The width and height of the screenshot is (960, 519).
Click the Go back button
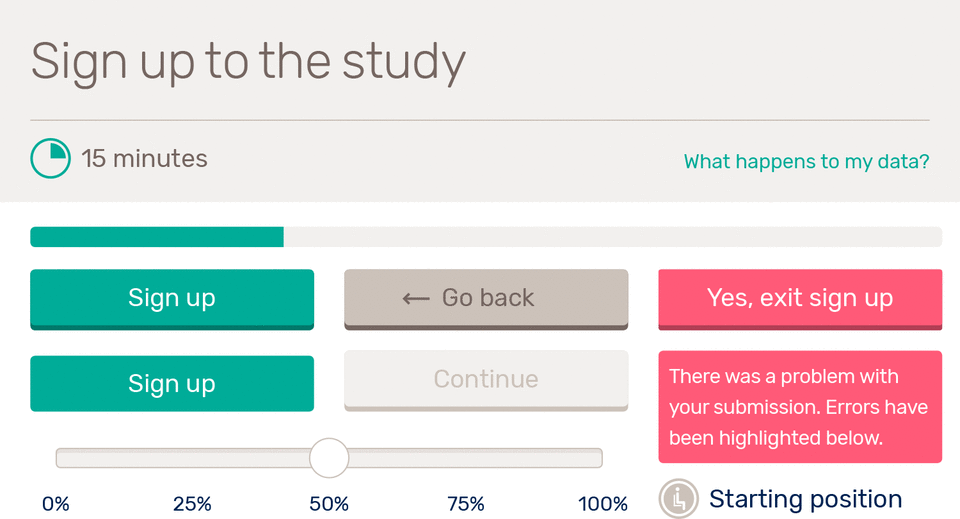tap(486, 299)
